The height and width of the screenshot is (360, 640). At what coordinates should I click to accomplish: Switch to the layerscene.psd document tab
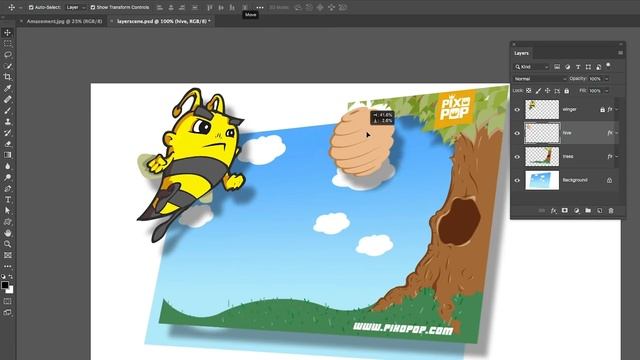[164, 21]
